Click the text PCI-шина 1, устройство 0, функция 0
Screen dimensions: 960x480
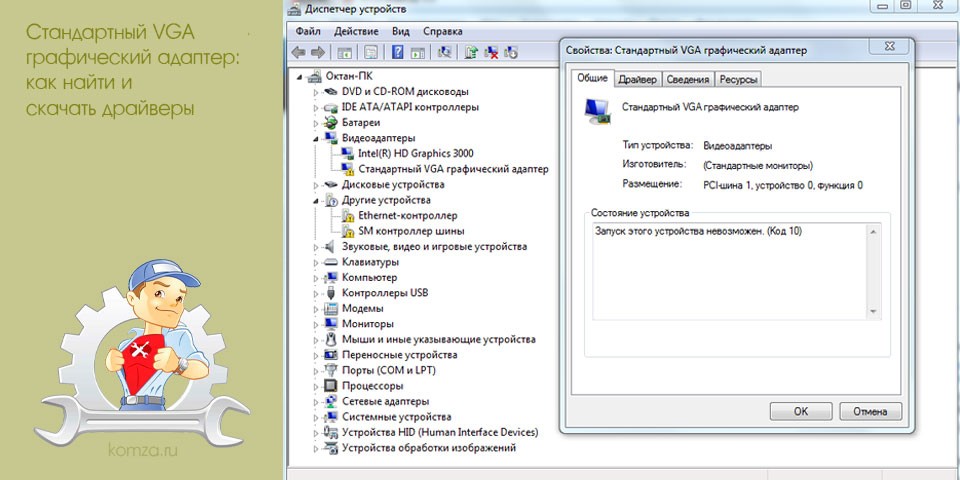point(783,185)
